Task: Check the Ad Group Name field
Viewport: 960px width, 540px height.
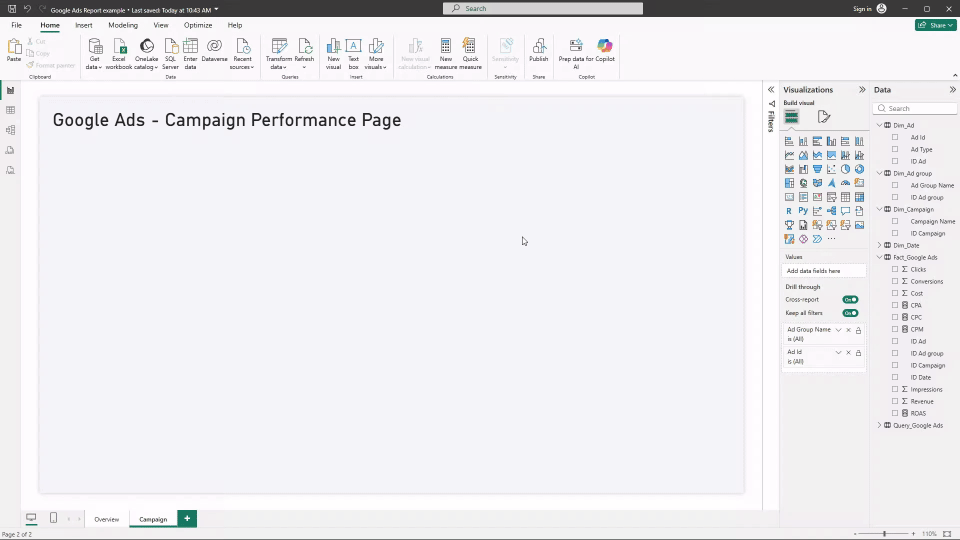Action: click(895, 186)
